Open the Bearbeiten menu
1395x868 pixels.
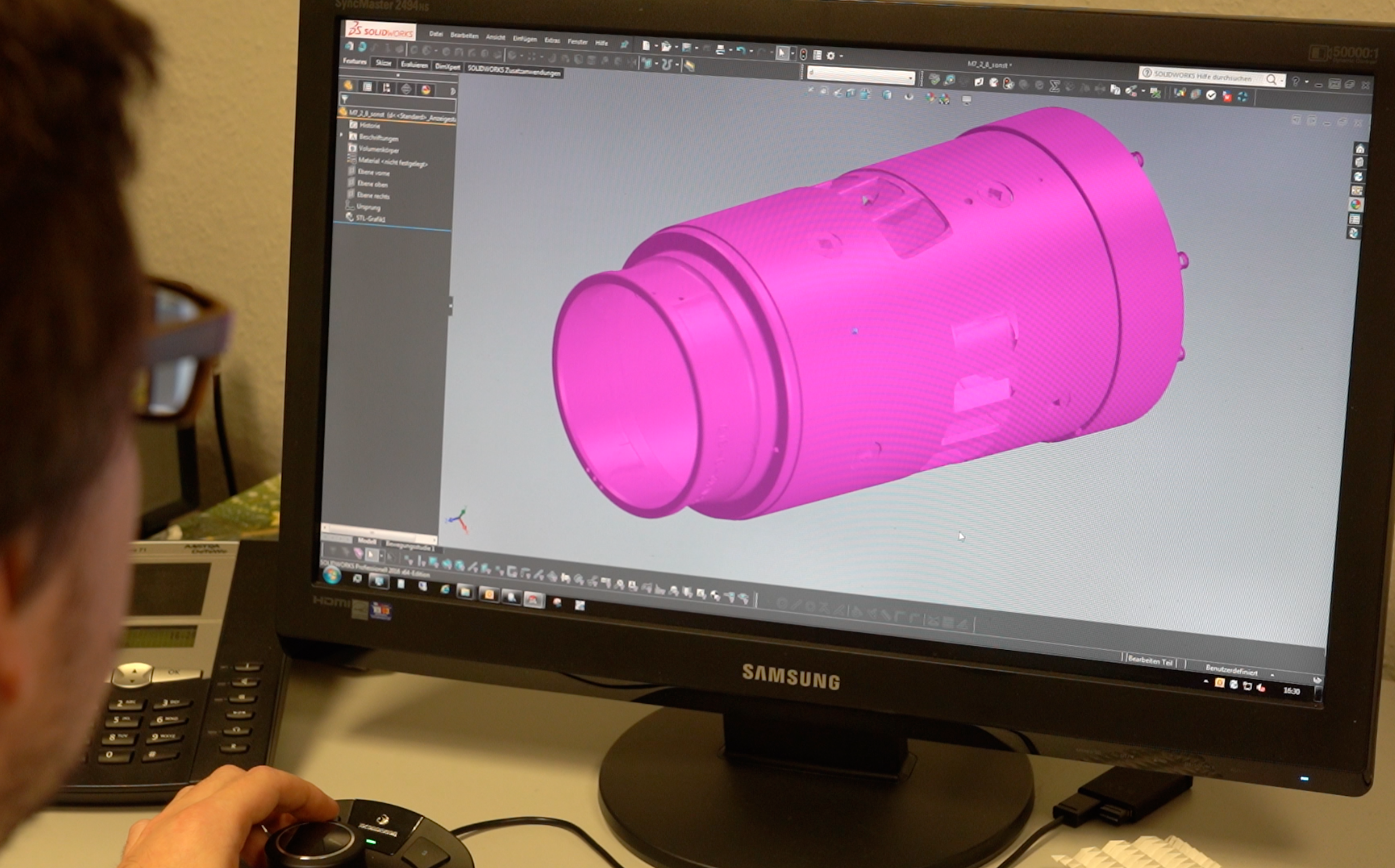click(464, 35)
